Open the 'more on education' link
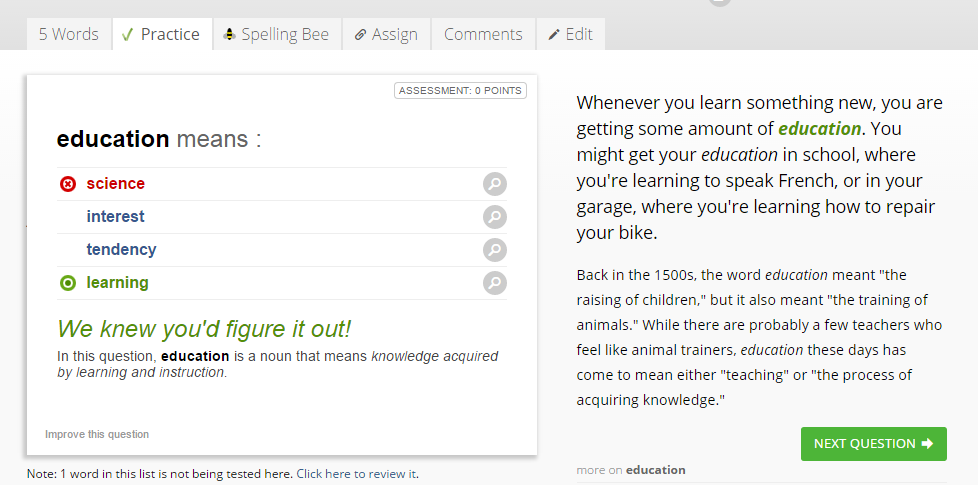 click(x=631, y=470)
